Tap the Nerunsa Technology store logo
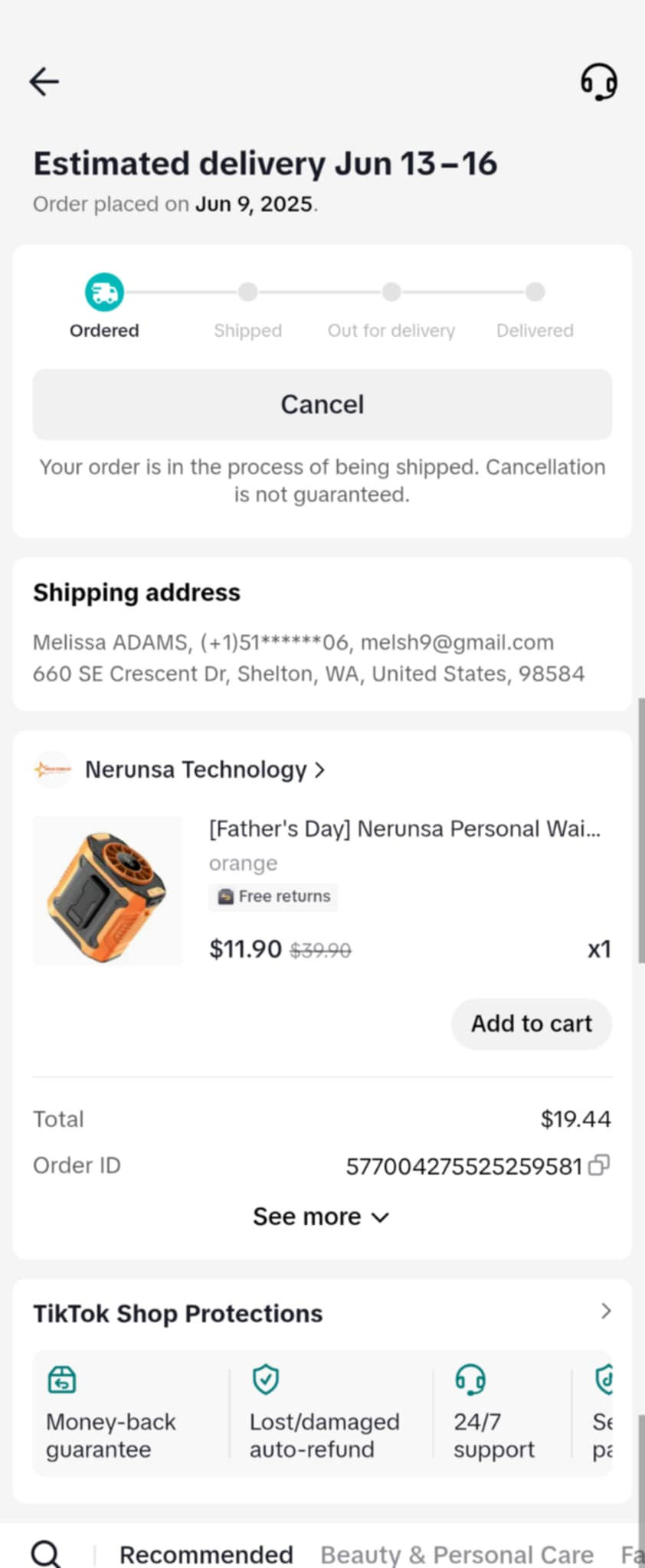Screen dimensions: 645x1568 (x=52, y=769)
